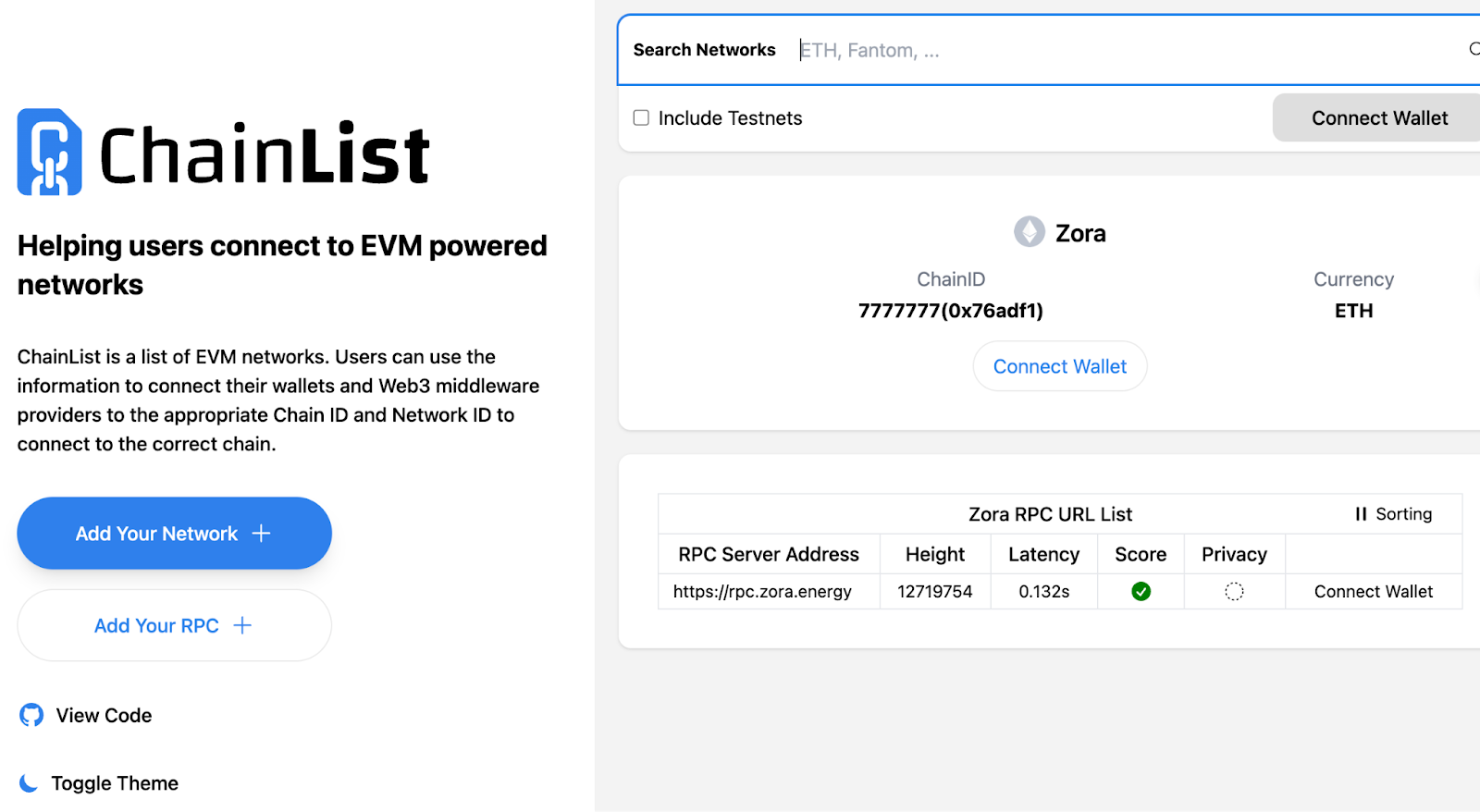
Task: Click Connect Wallet in the RPC table row
Action: (x=1373, y=591)
